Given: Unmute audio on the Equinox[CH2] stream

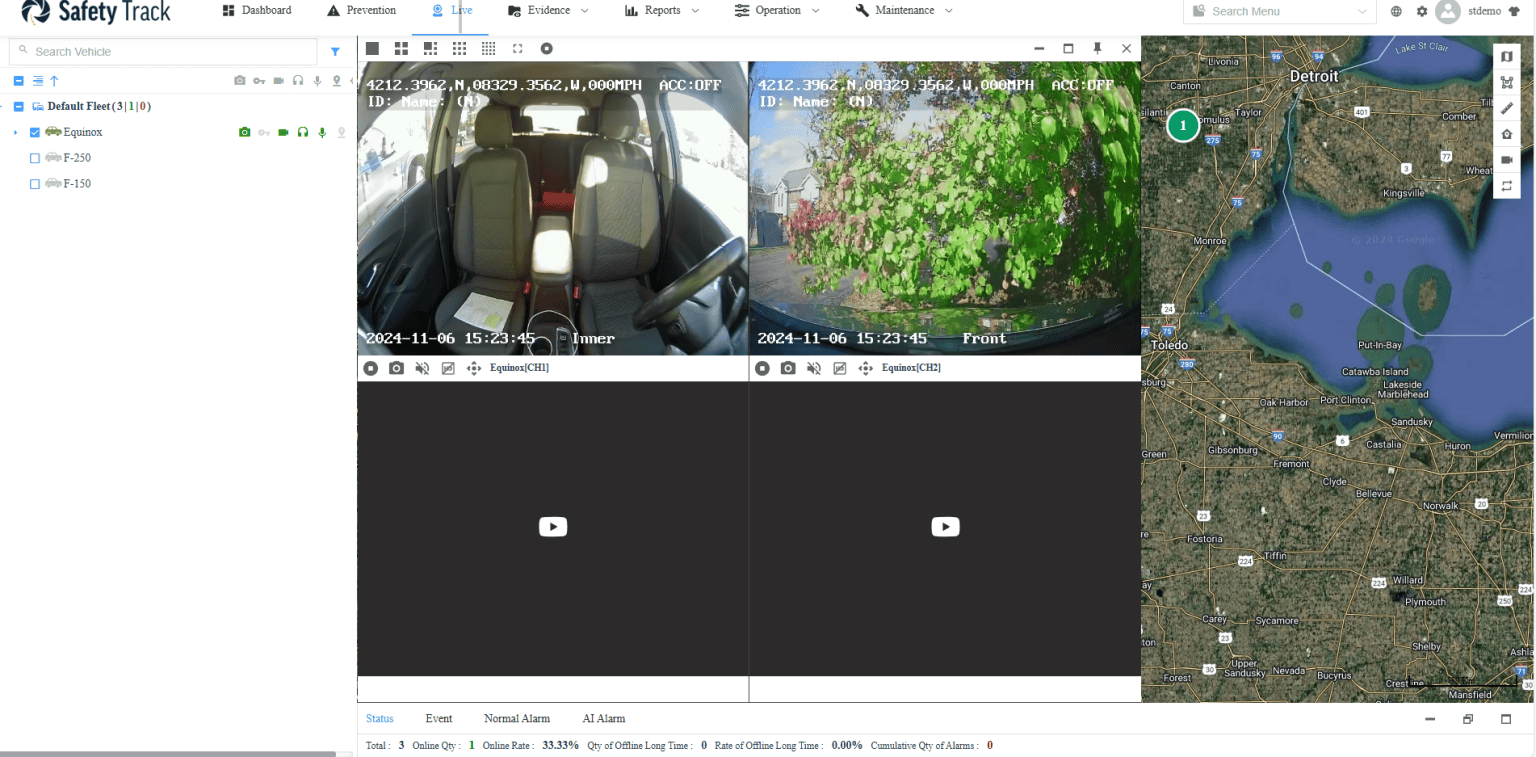Looking at the screenshot, I should (x=815, y=368).
